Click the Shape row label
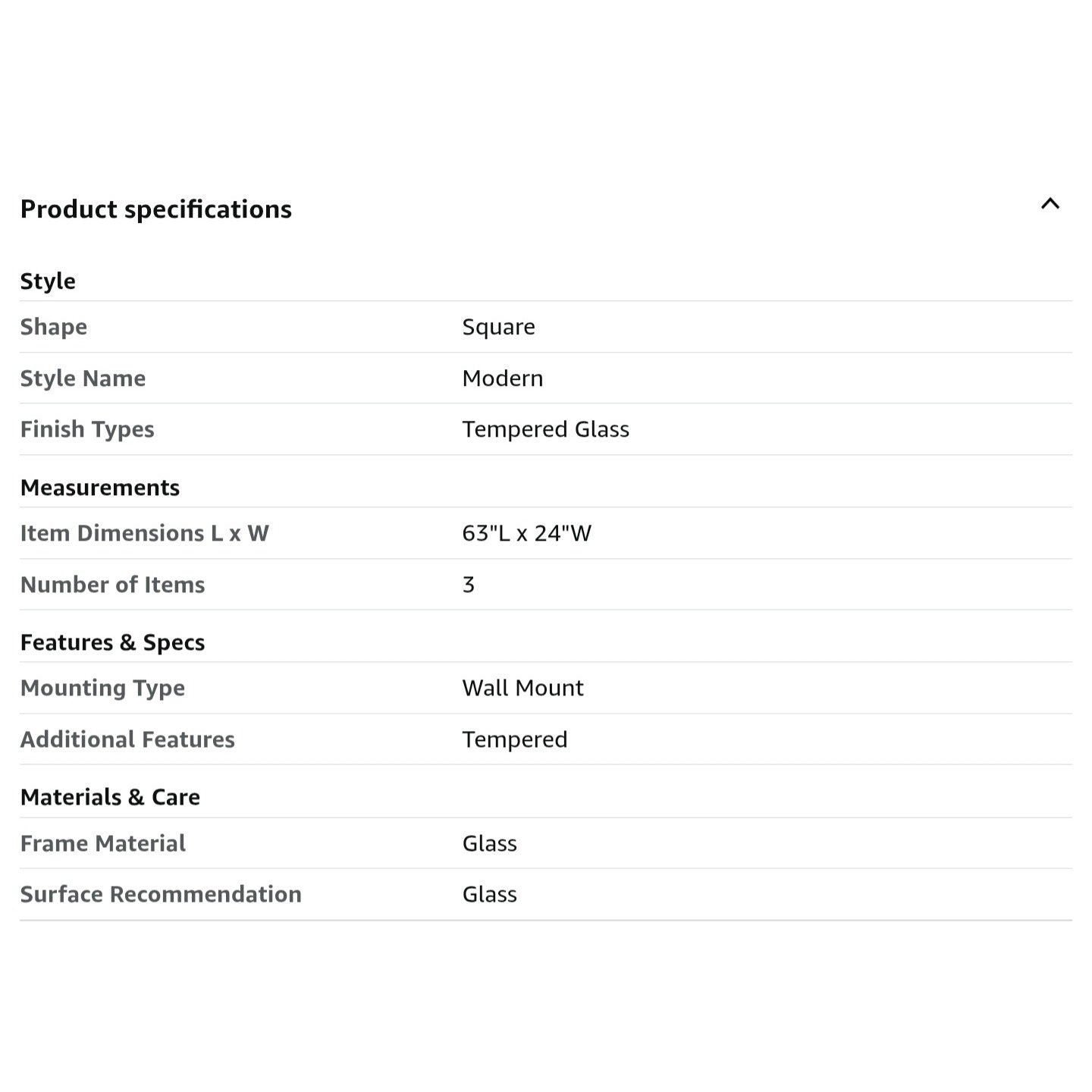1092x1092 pixels. coord(54,327)
